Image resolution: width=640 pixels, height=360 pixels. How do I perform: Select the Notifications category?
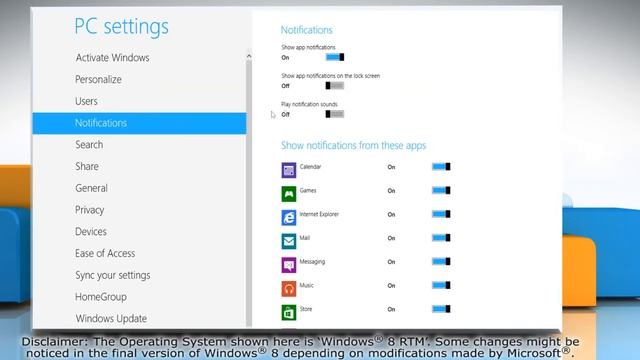point(139,123)
